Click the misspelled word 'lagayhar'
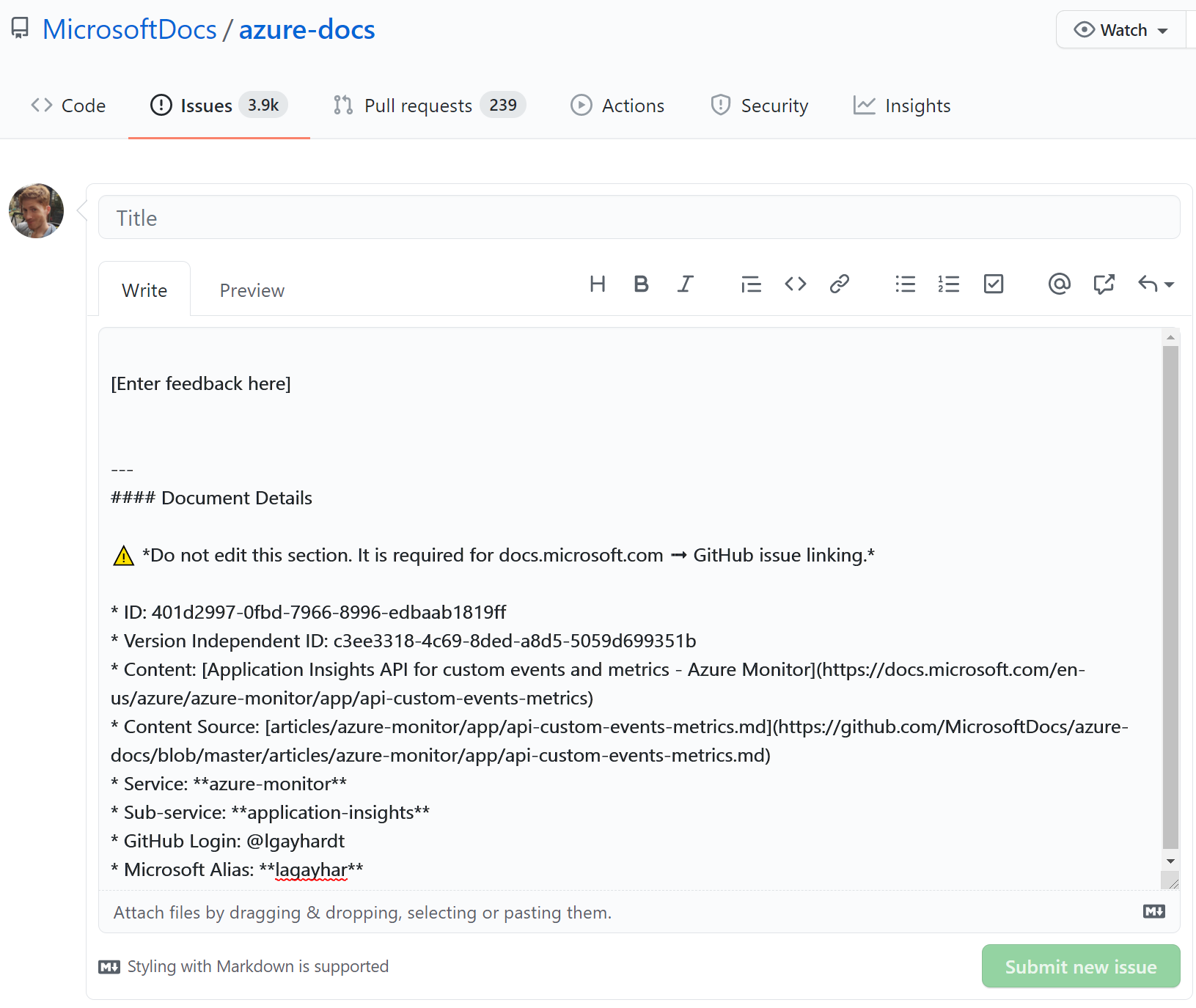Viewport: 1196px width, 1008px height. (x=311, y=869)
